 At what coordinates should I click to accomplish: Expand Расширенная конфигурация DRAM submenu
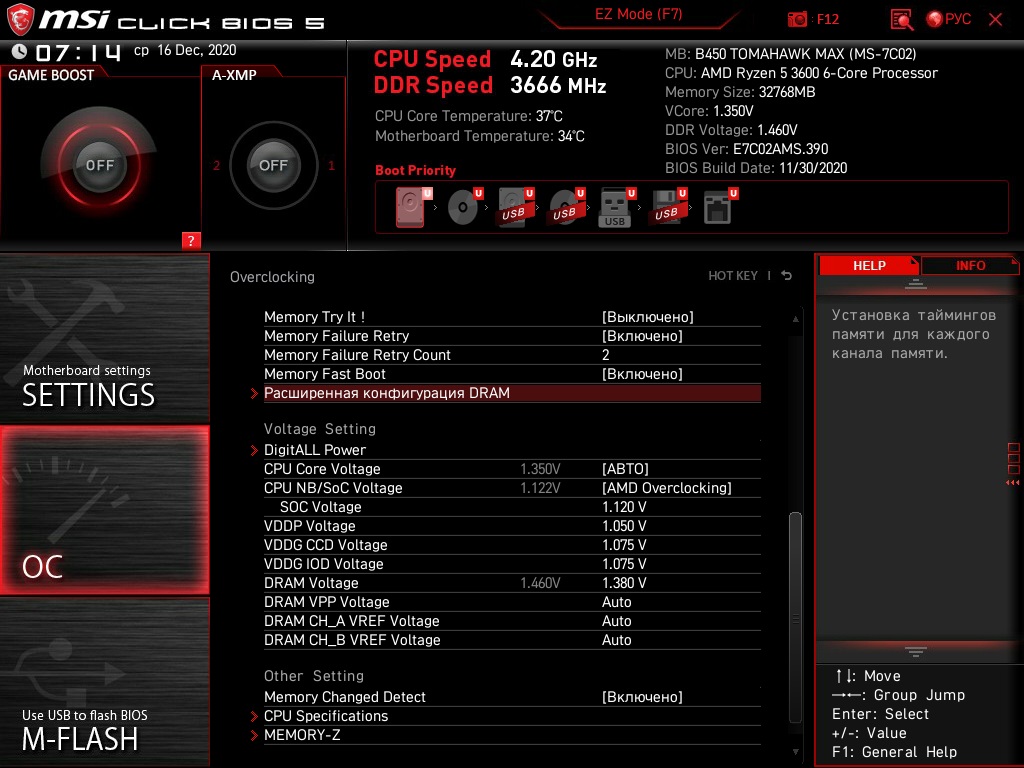(x=512, y=393)
